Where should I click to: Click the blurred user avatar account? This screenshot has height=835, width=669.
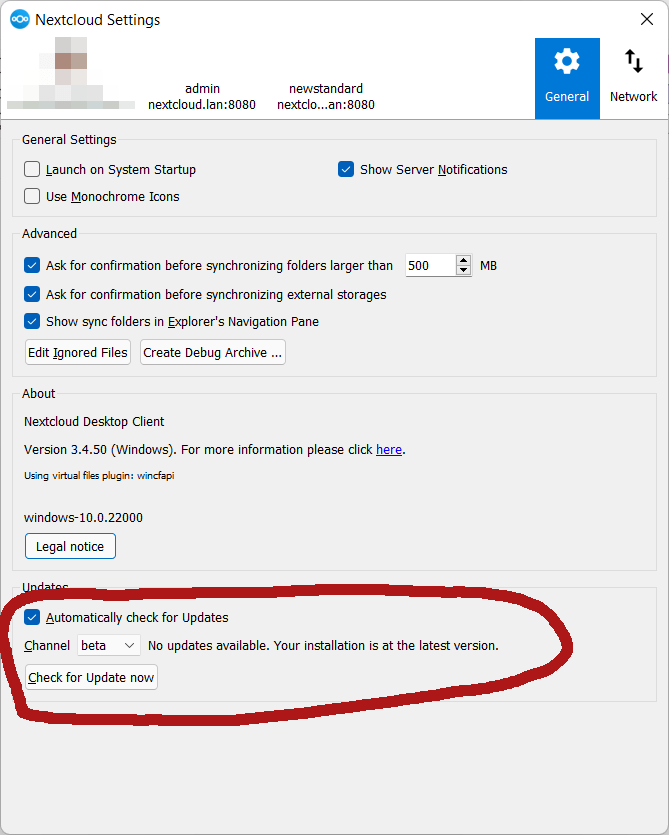coord(71,73)
